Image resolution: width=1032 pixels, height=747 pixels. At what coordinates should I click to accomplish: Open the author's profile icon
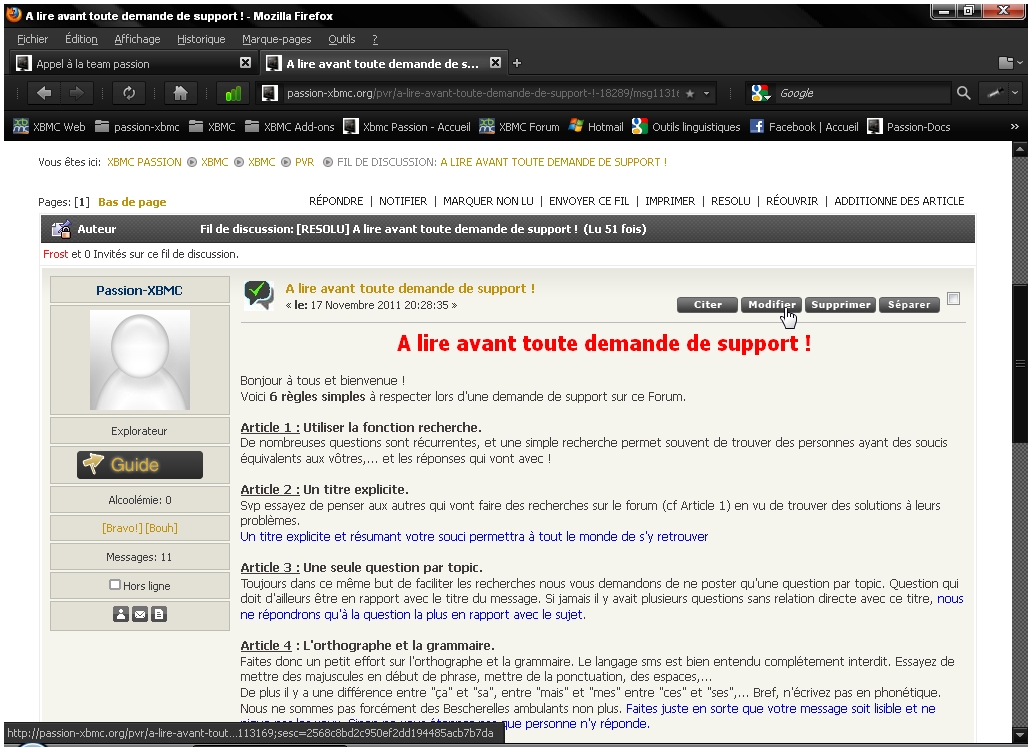tap(121, 614)
